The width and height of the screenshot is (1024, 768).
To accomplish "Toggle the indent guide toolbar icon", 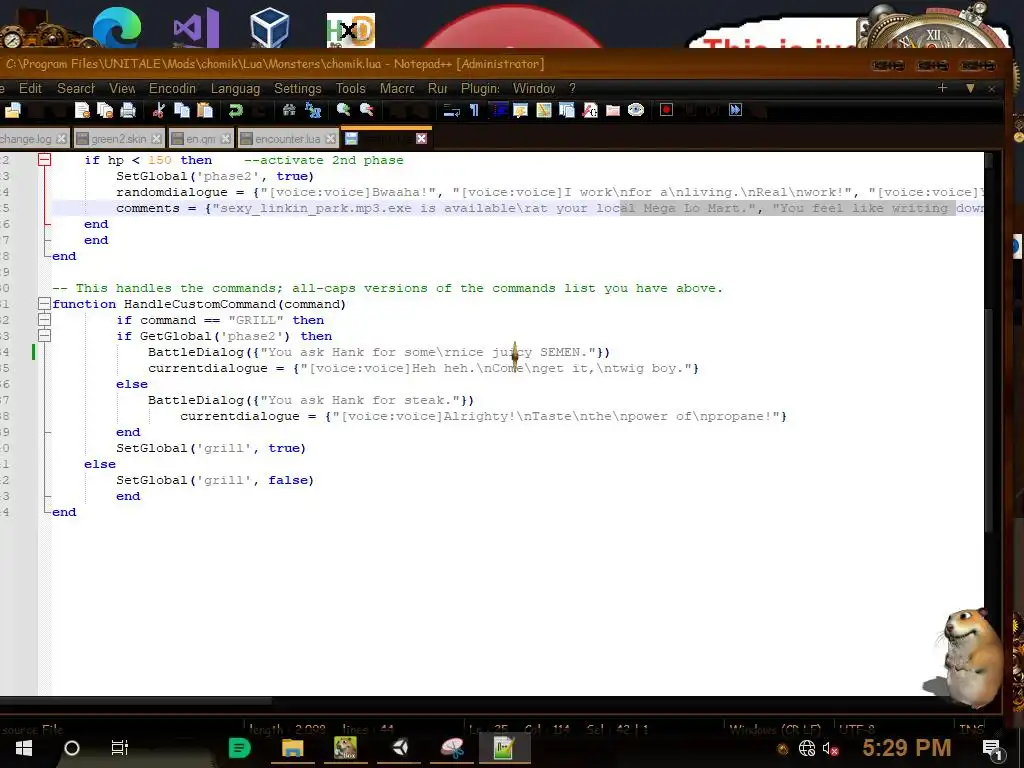I will pos(500,110).
